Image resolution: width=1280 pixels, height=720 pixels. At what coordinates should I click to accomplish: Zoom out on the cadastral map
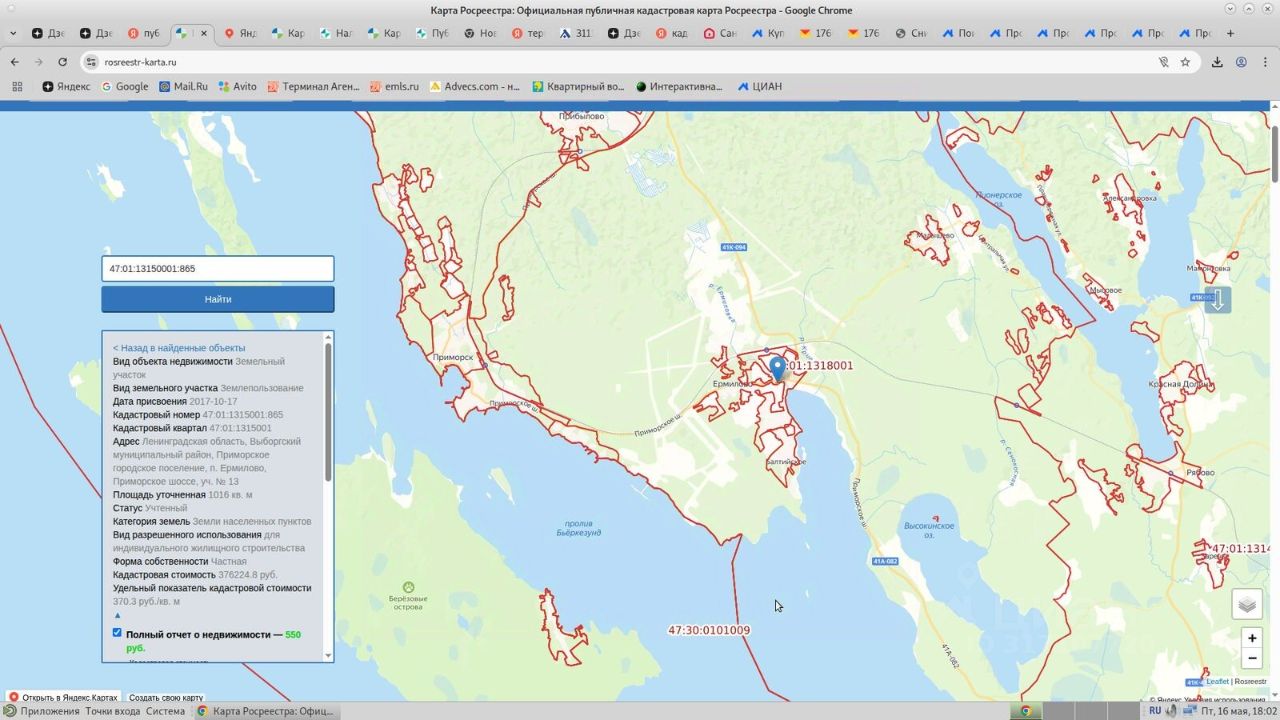click(1252, 658)
